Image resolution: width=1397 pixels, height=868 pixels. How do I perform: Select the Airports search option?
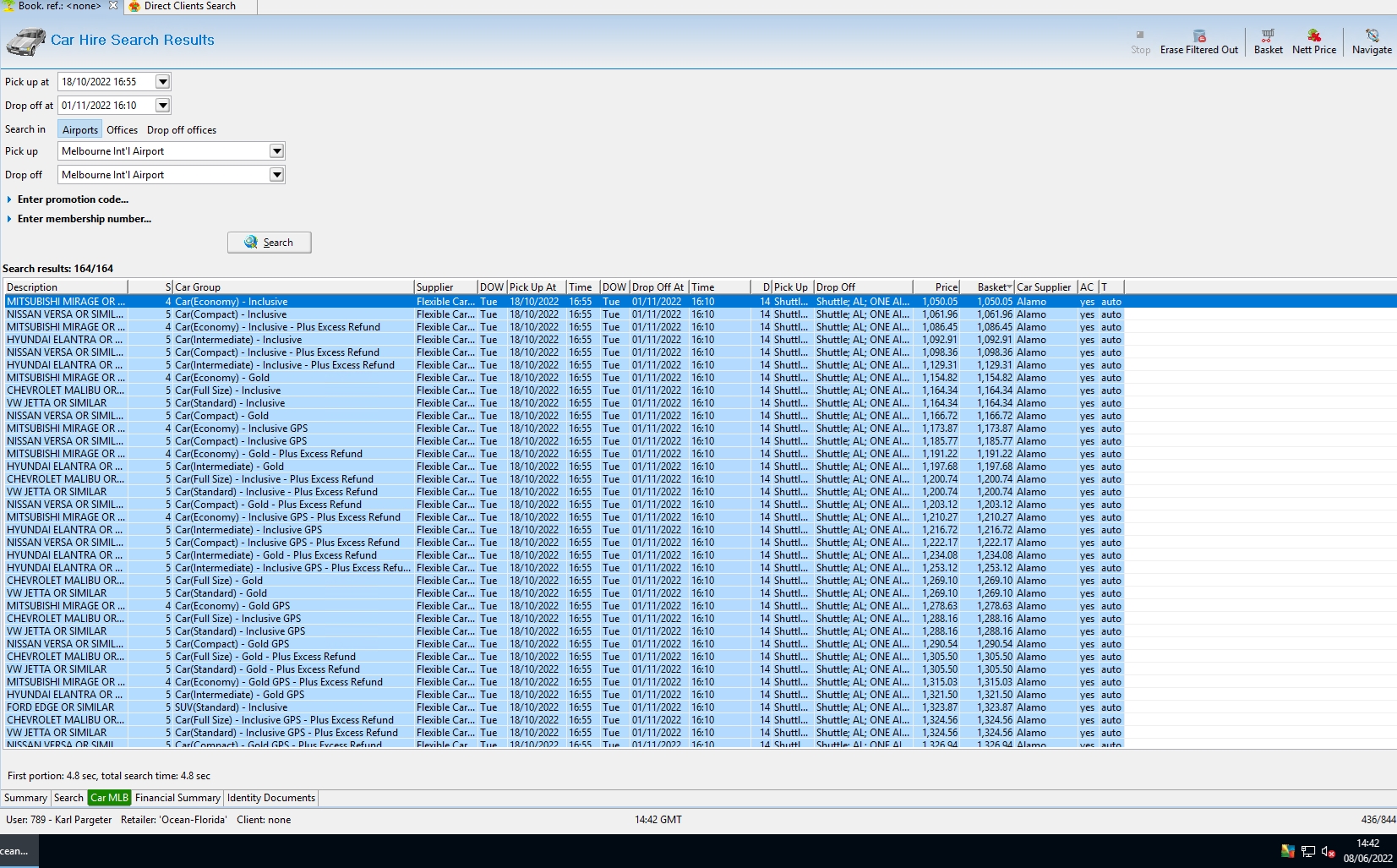(80, 129)
